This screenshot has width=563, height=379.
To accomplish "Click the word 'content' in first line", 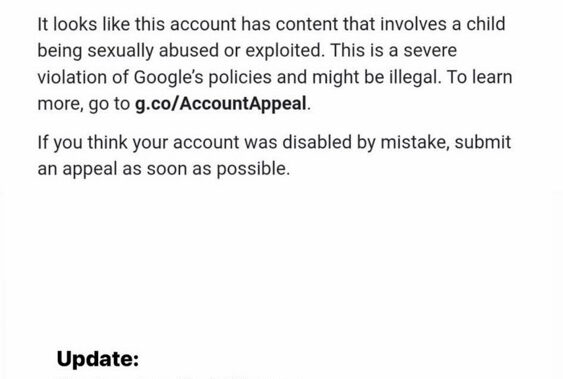I will pos(307,24).
